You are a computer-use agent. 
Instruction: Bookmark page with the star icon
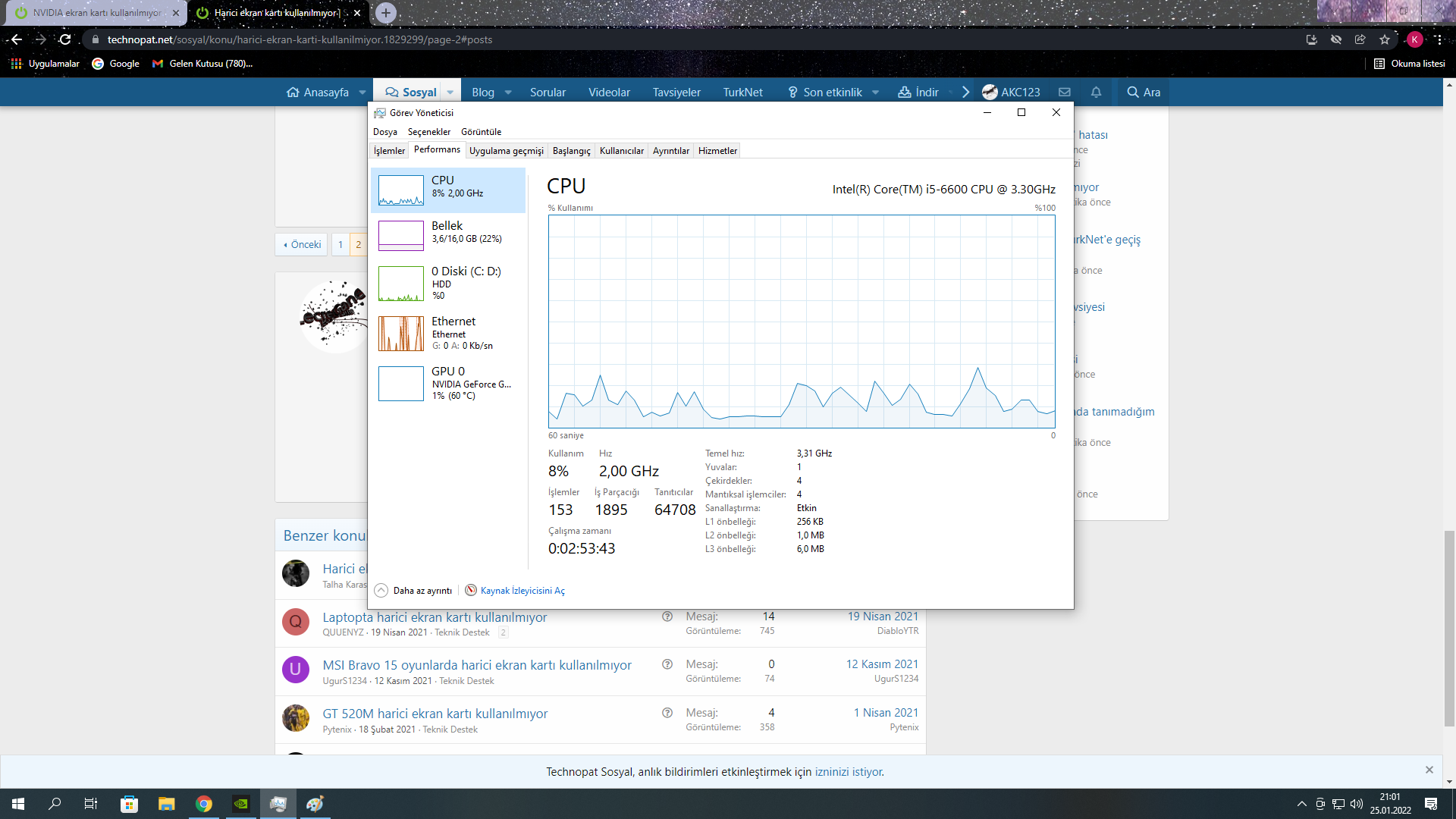(1385, 39)
